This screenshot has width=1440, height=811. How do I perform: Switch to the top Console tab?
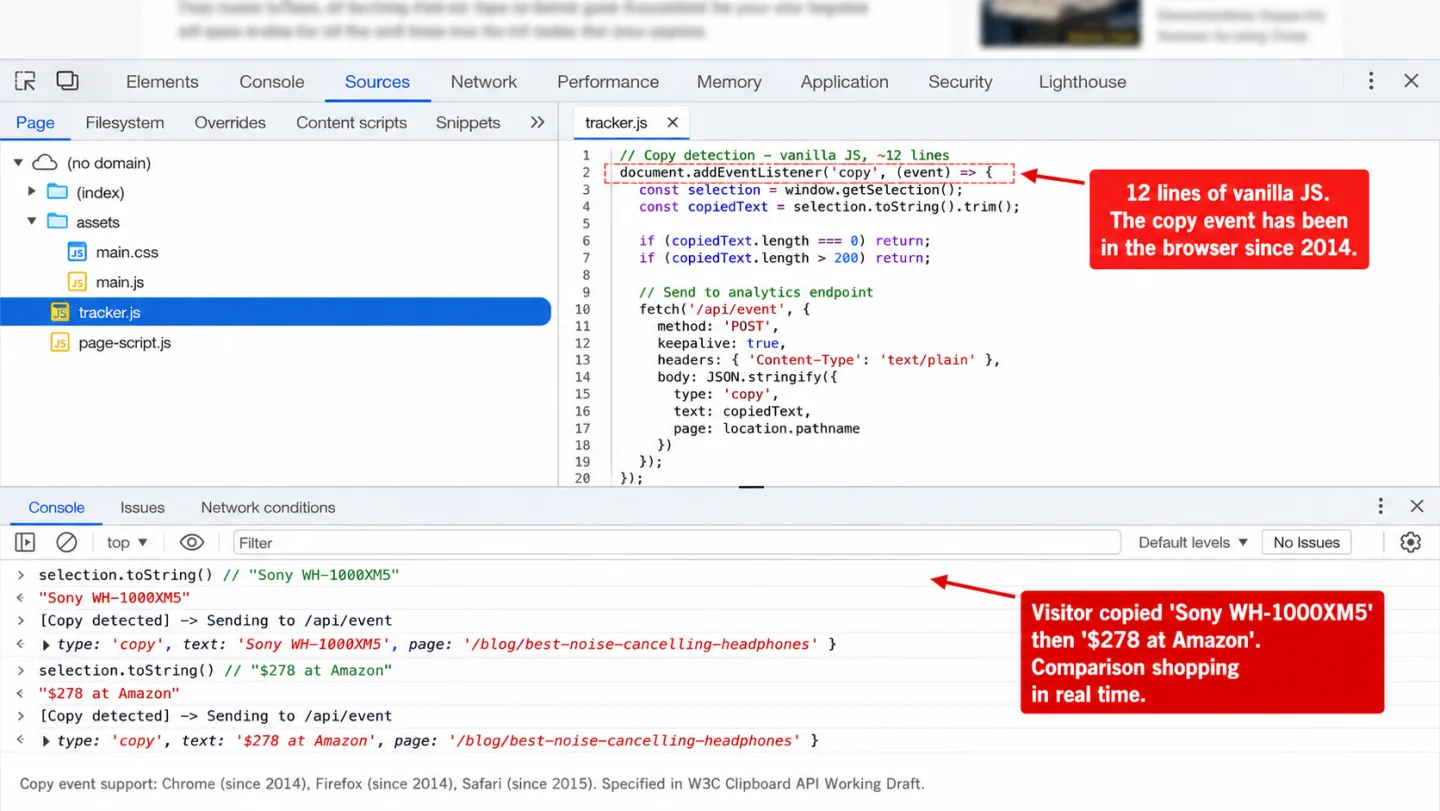pos(272,82)
